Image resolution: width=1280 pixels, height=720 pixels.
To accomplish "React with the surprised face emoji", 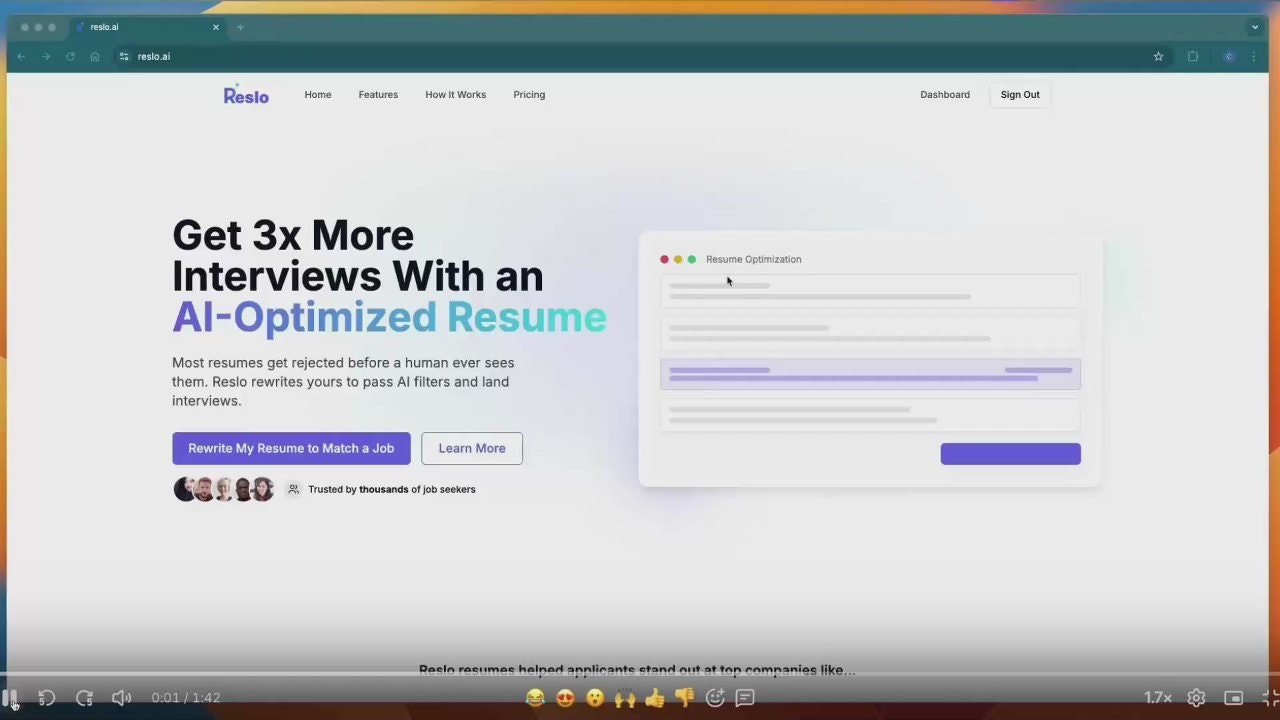I will coord(595,698).
